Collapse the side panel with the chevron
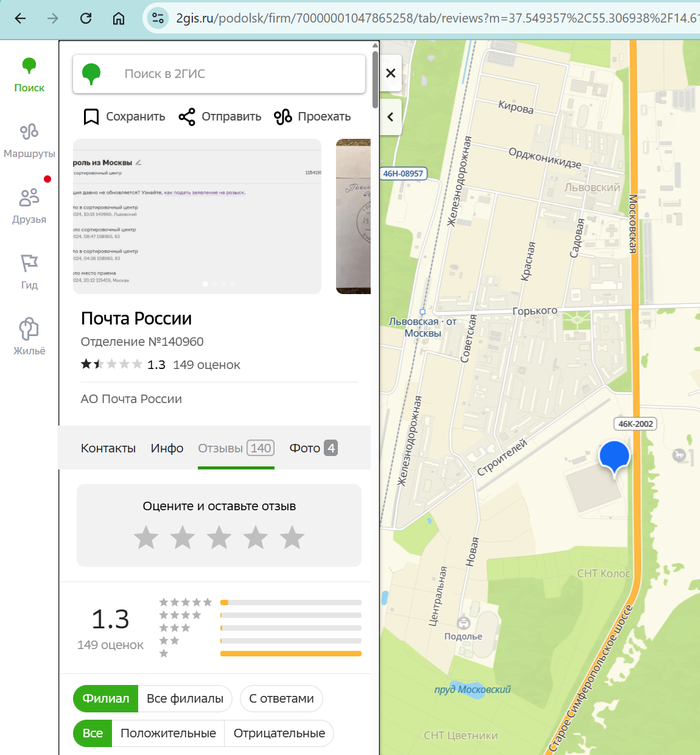 (x=390, y=117)
